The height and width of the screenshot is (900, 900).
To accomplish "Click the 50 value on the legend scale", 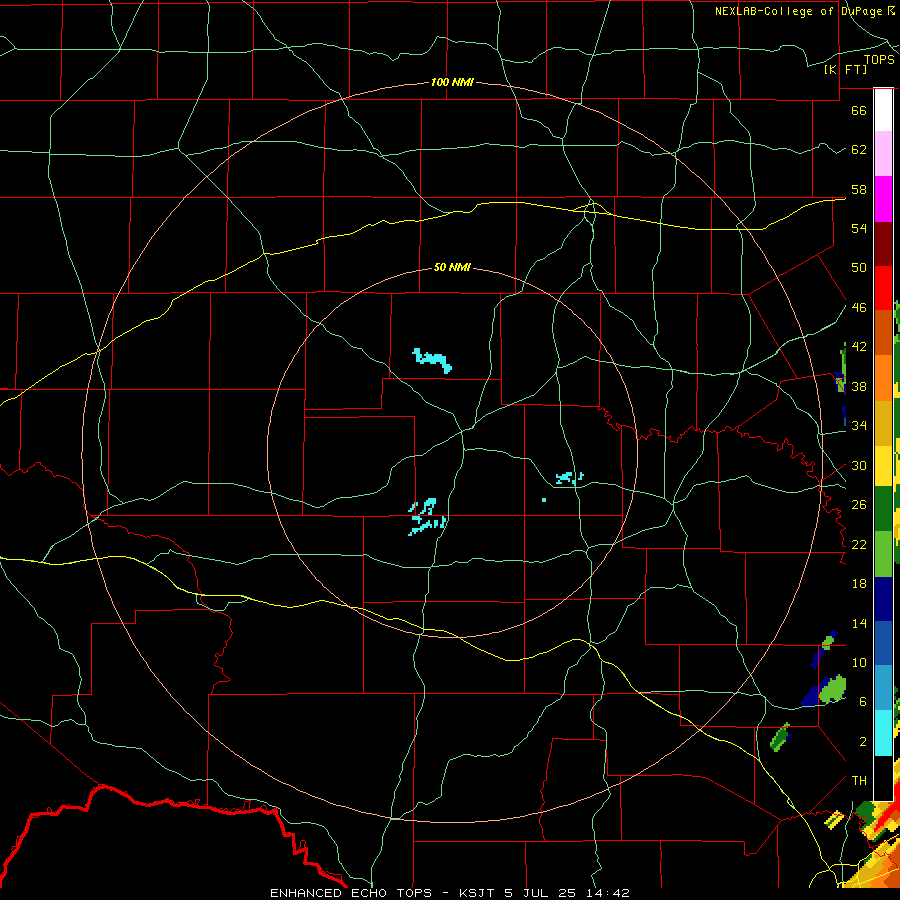I will tap(859, 268).
